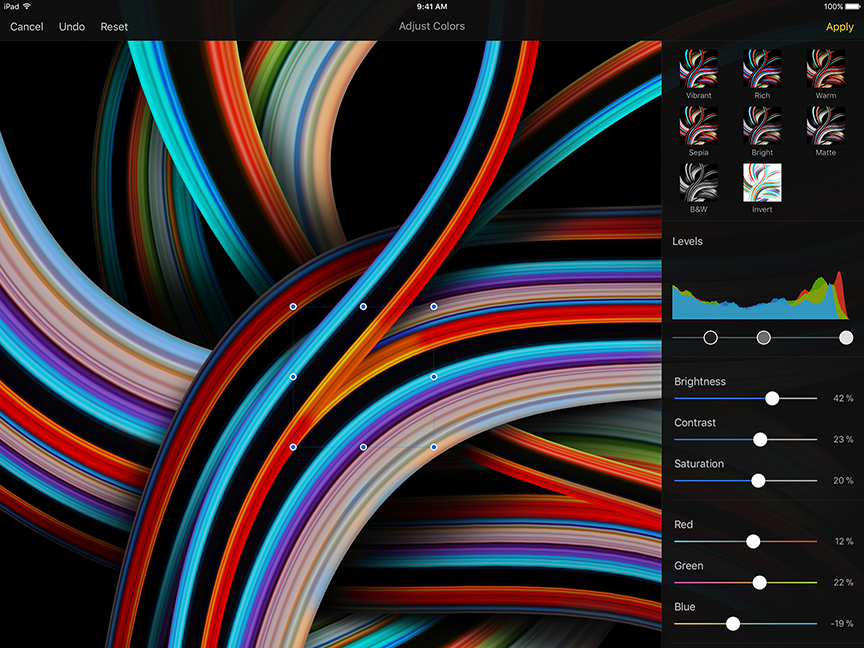Click the Green channel slider handle
Image resolution: width=864 pixels, height=648 pixels.
coord(759,581)
